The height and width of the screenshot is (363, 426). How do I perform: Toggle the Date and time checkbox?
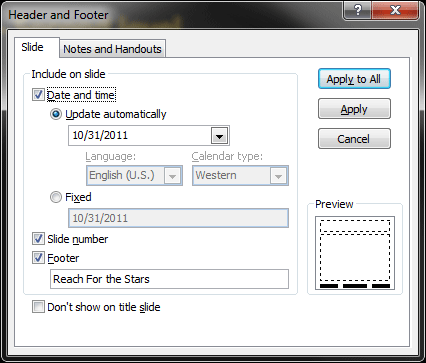pyautogui.click(x=38, y=95)
